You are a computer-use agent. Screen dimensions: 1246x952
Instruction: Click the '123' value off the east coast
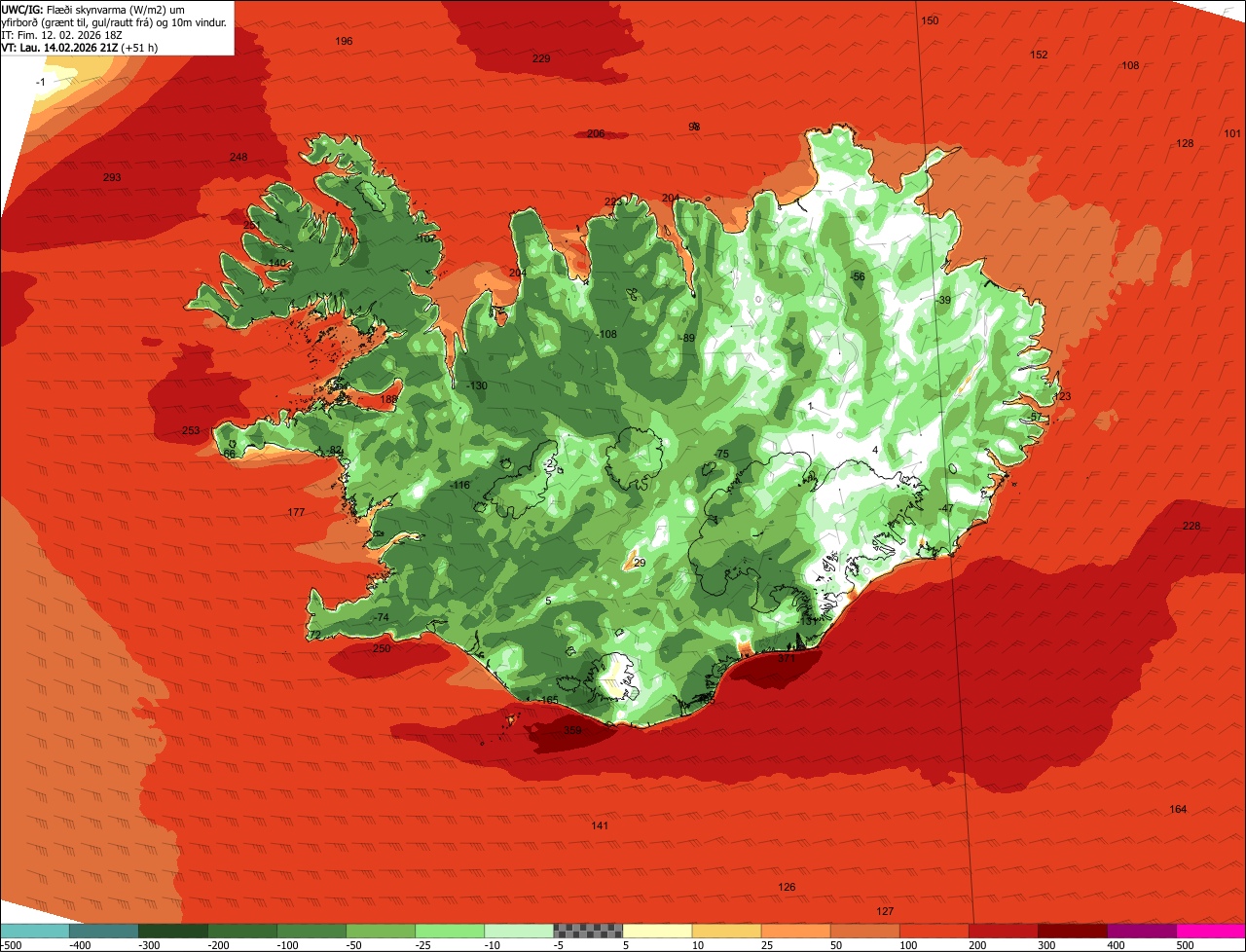click(1061, 396)
